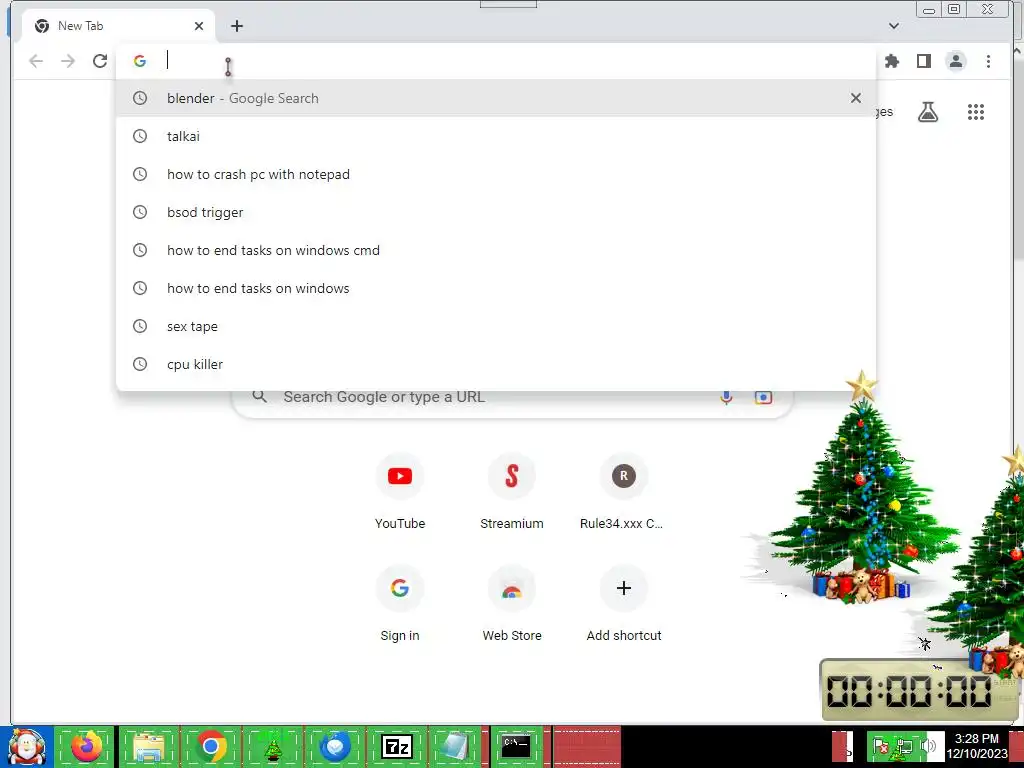1024x768 pixels.
Task: Launch Firefox from the taskbar
Action: (86, 746)
